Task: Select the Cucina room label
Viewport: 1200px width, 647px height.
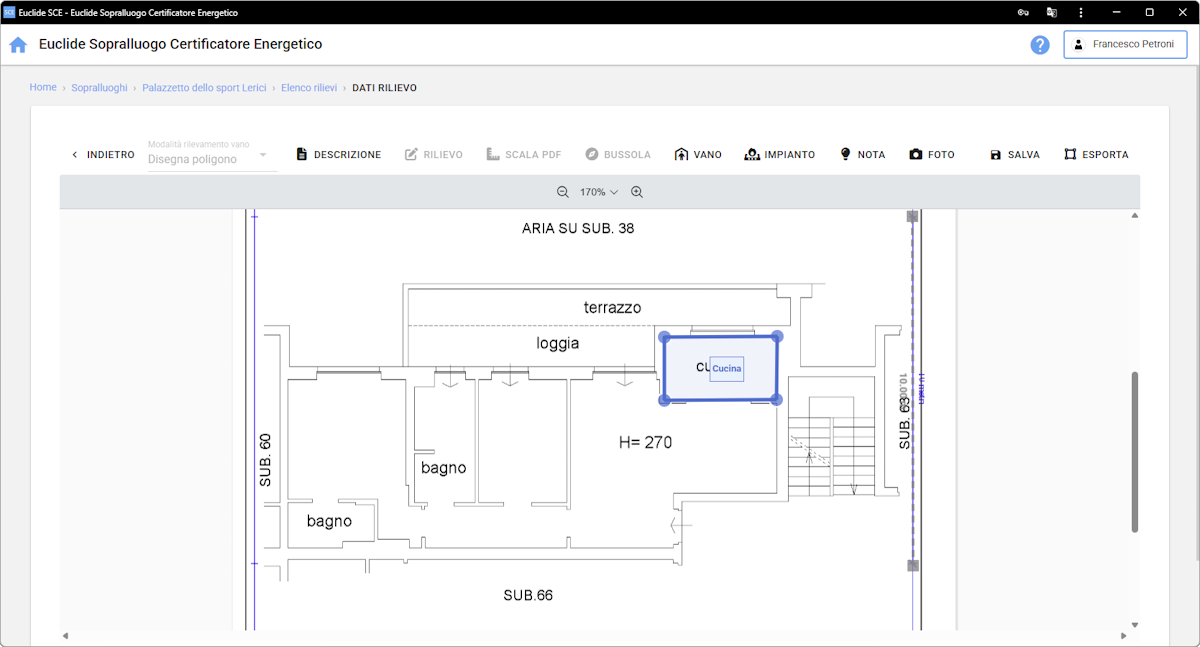Action: point(727,369)
